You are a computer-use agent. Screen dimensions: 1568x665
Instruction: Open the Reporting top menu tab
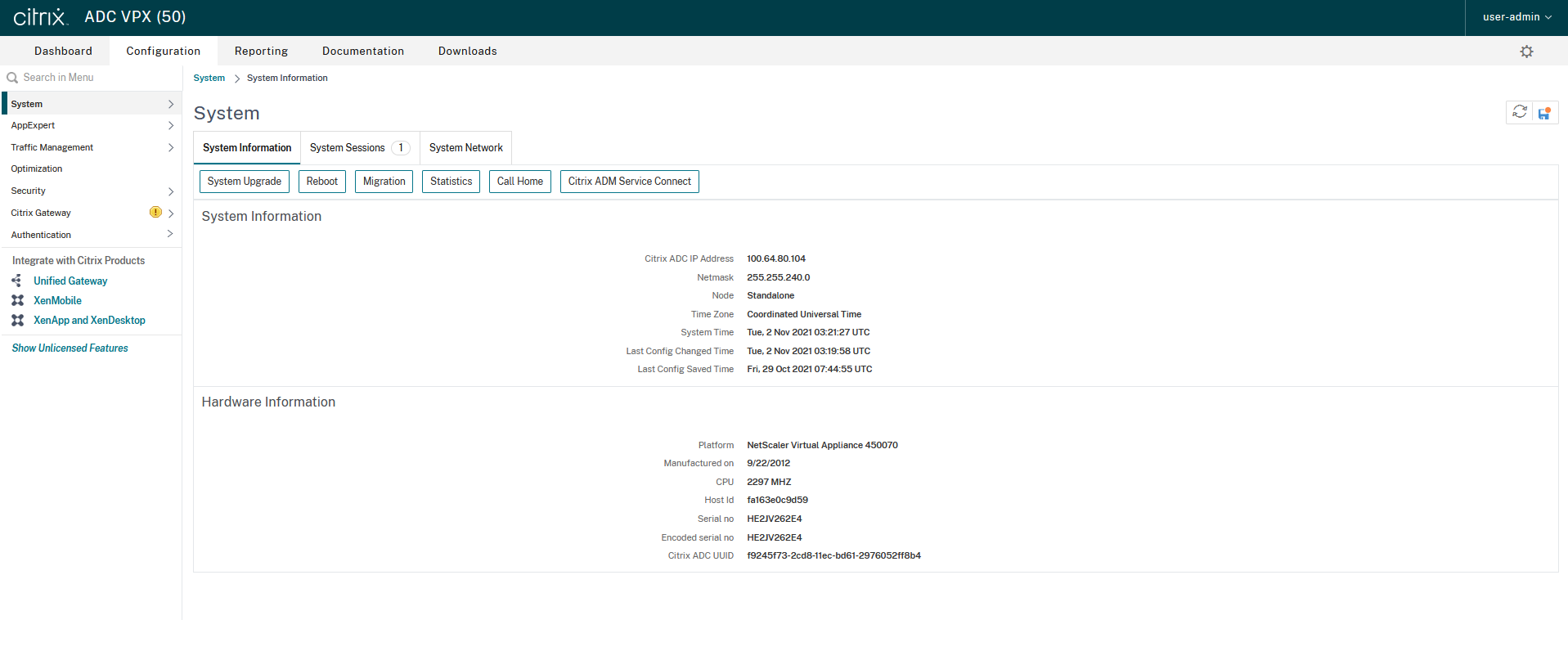pos(261,52)
